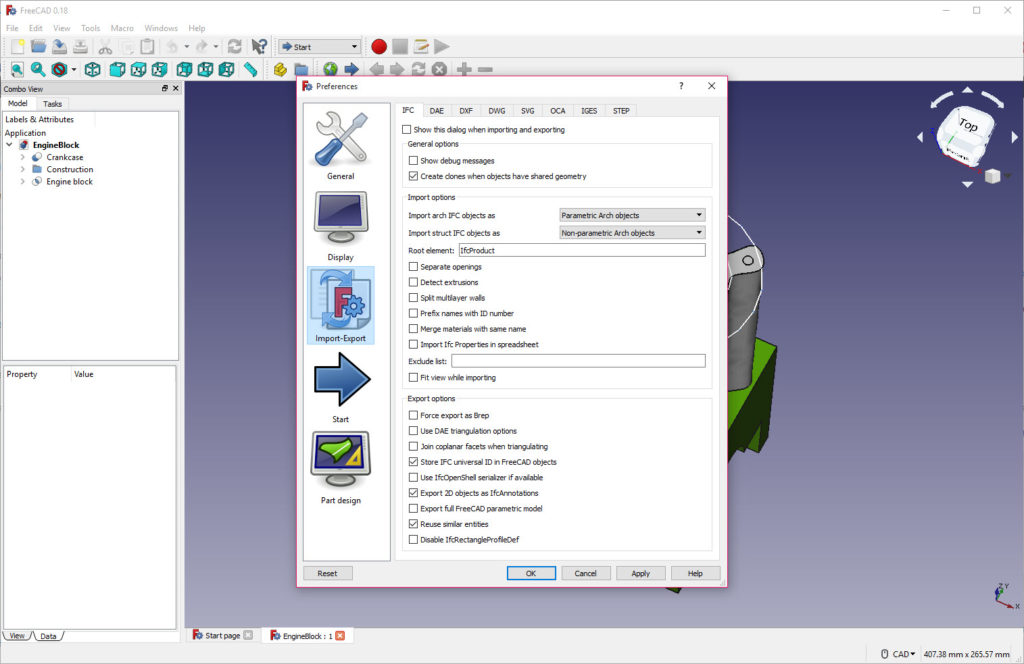Switch to the Start page document tab
The height and width of the screenshot is (664, 1024).
coord(222,635)
